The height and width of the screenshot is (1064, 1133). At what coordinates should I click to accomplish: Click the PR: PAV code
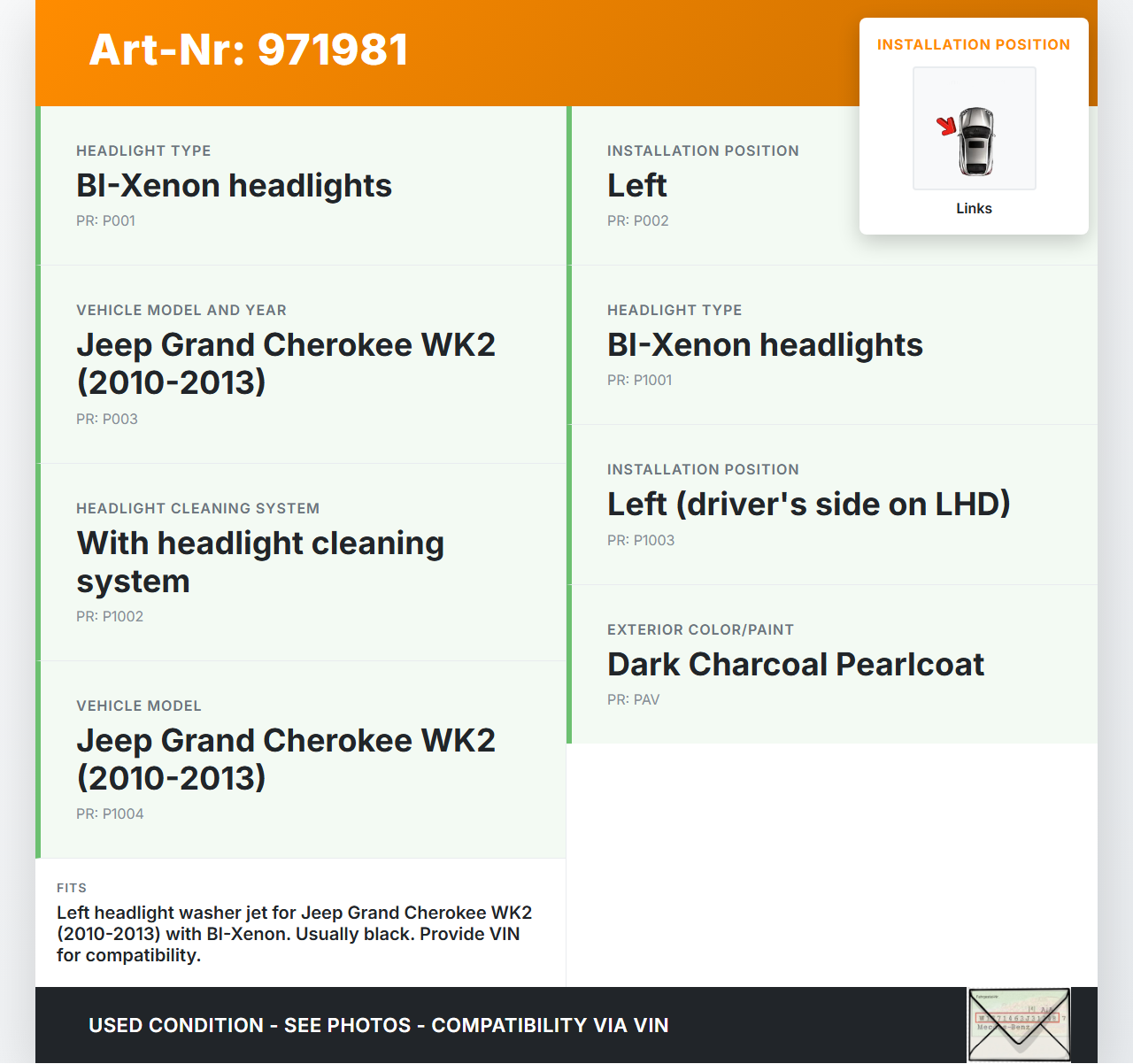click(633, 700)
